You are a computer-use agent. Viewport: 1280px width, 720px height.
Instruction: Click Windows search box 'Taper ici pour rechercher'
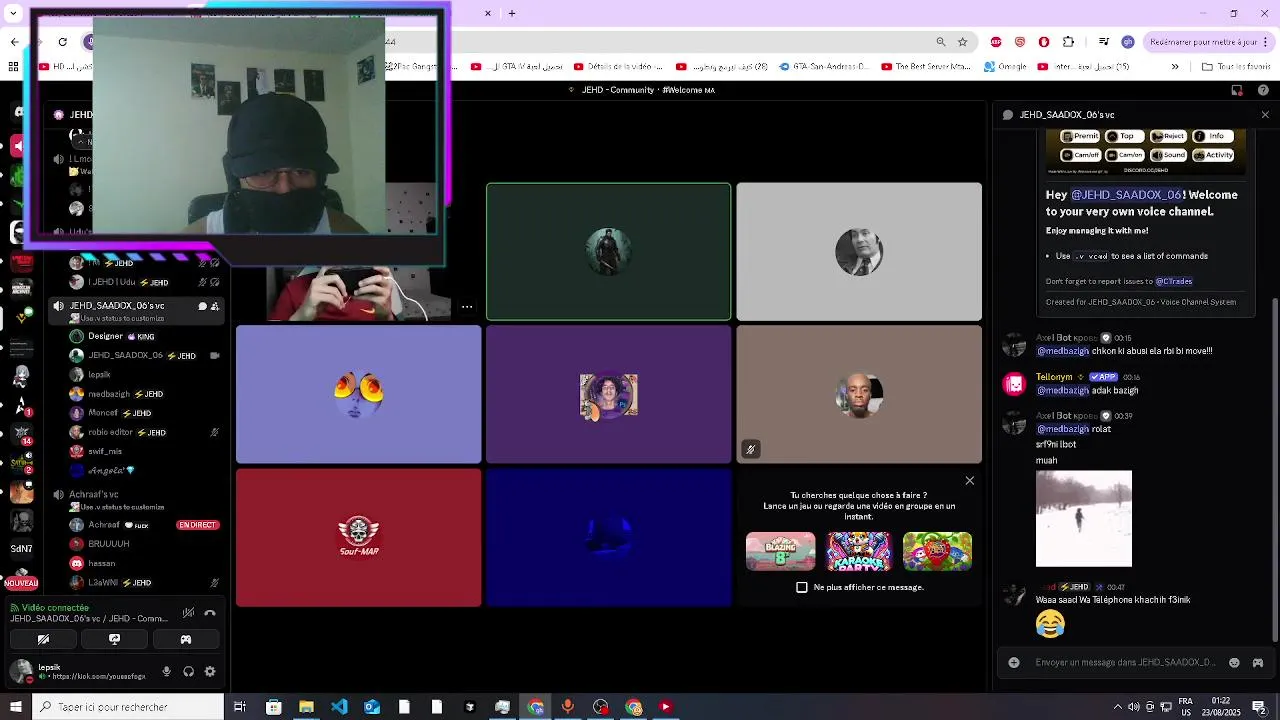[x=128, y=707]
